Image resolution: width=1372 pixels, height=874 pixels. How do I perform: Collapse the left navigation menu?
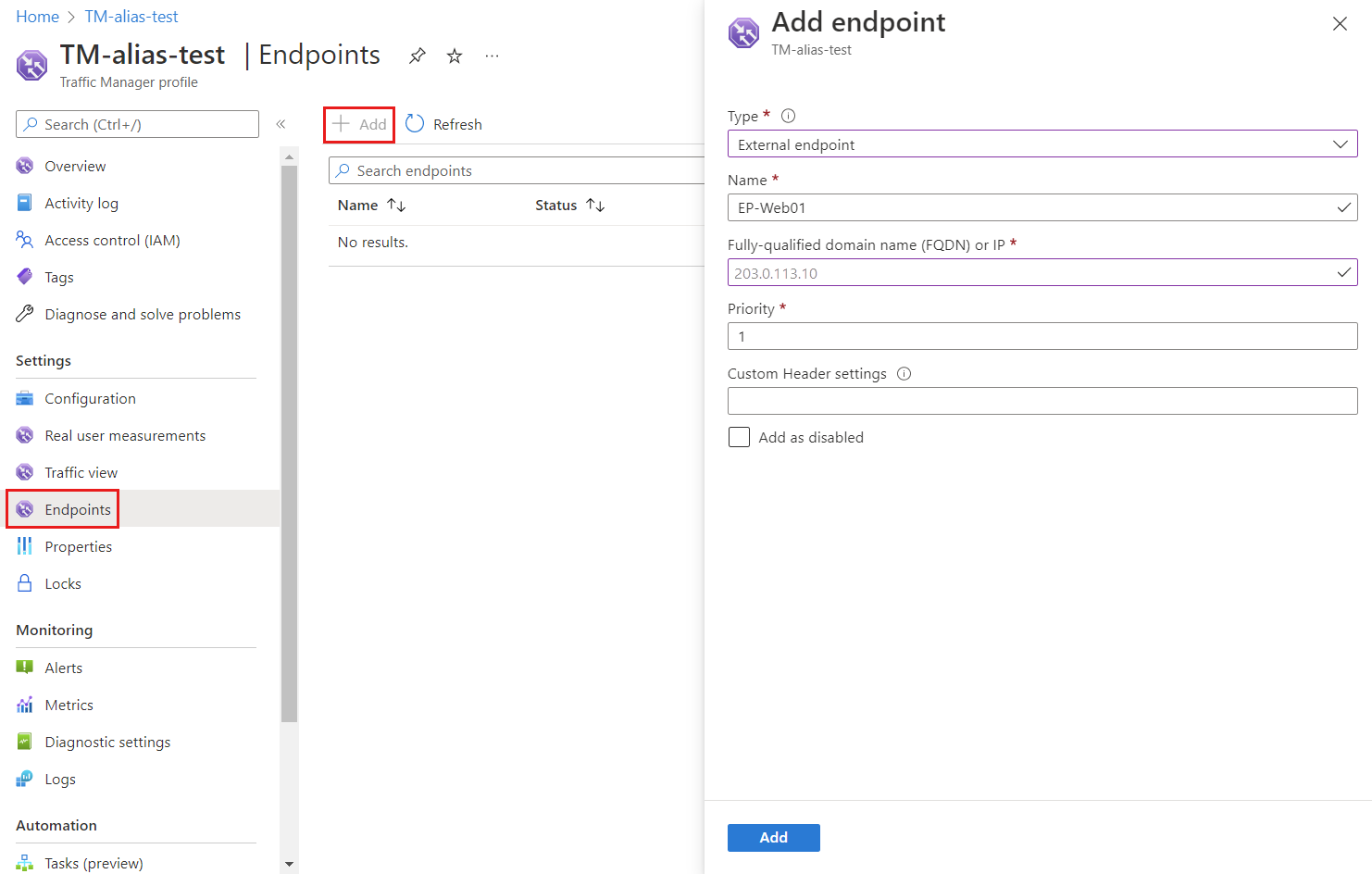(x=281, y=124)
